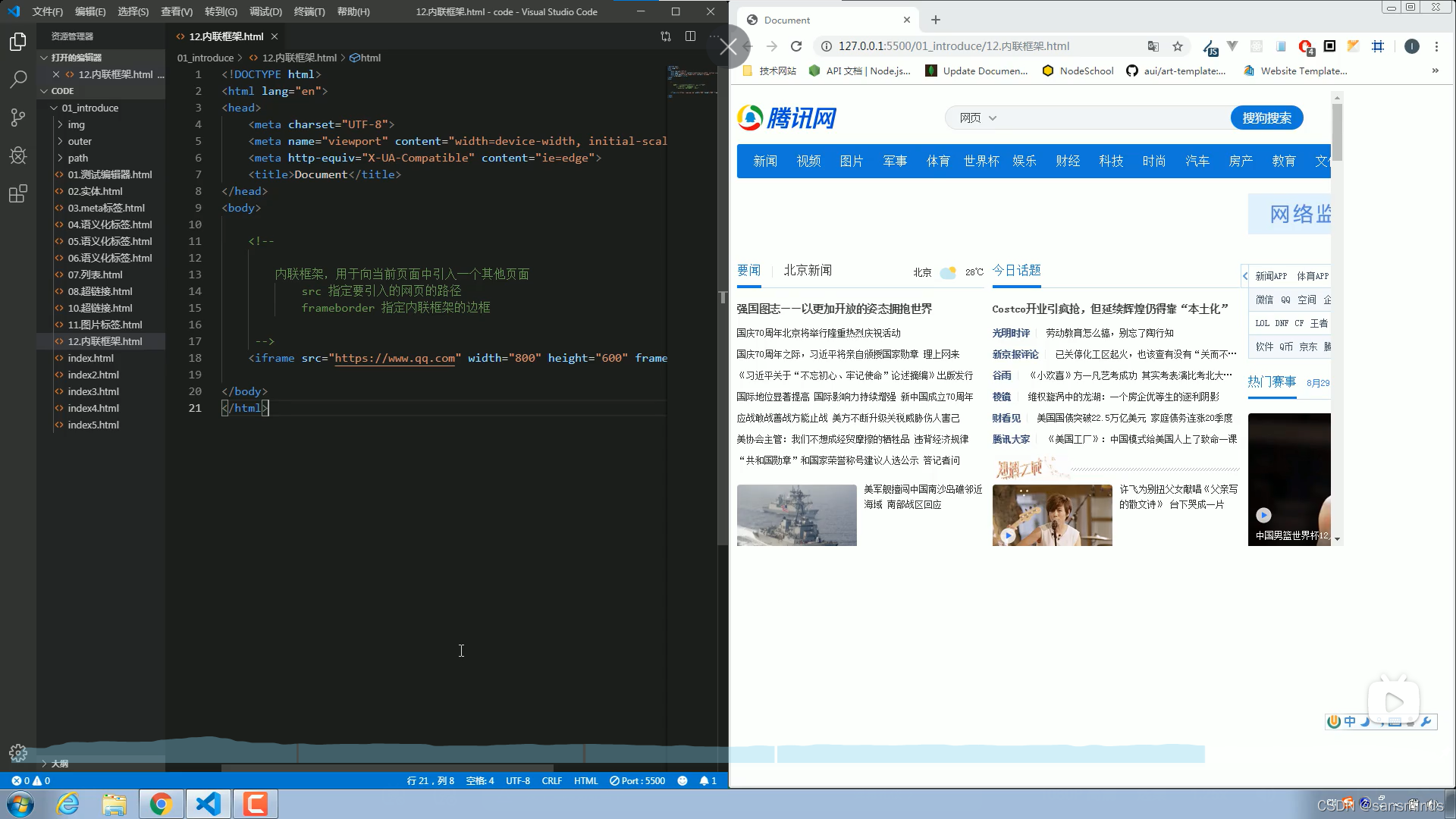
Task: Open Source Control view in activity bar
Action: coord(18,118)
